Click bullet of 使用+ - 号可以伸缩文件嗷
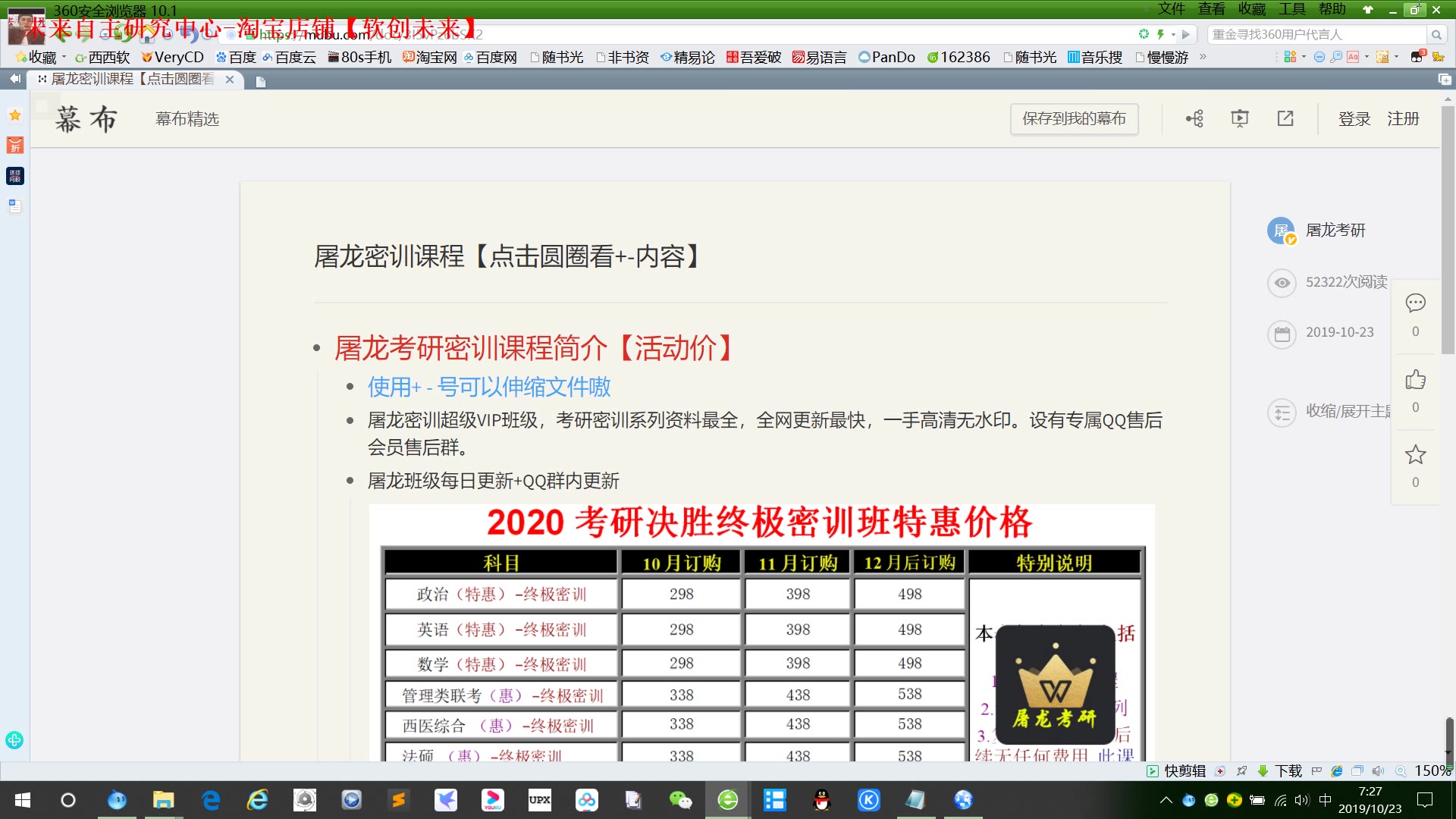Screen dimensions: 1456x819 [350, 388]
